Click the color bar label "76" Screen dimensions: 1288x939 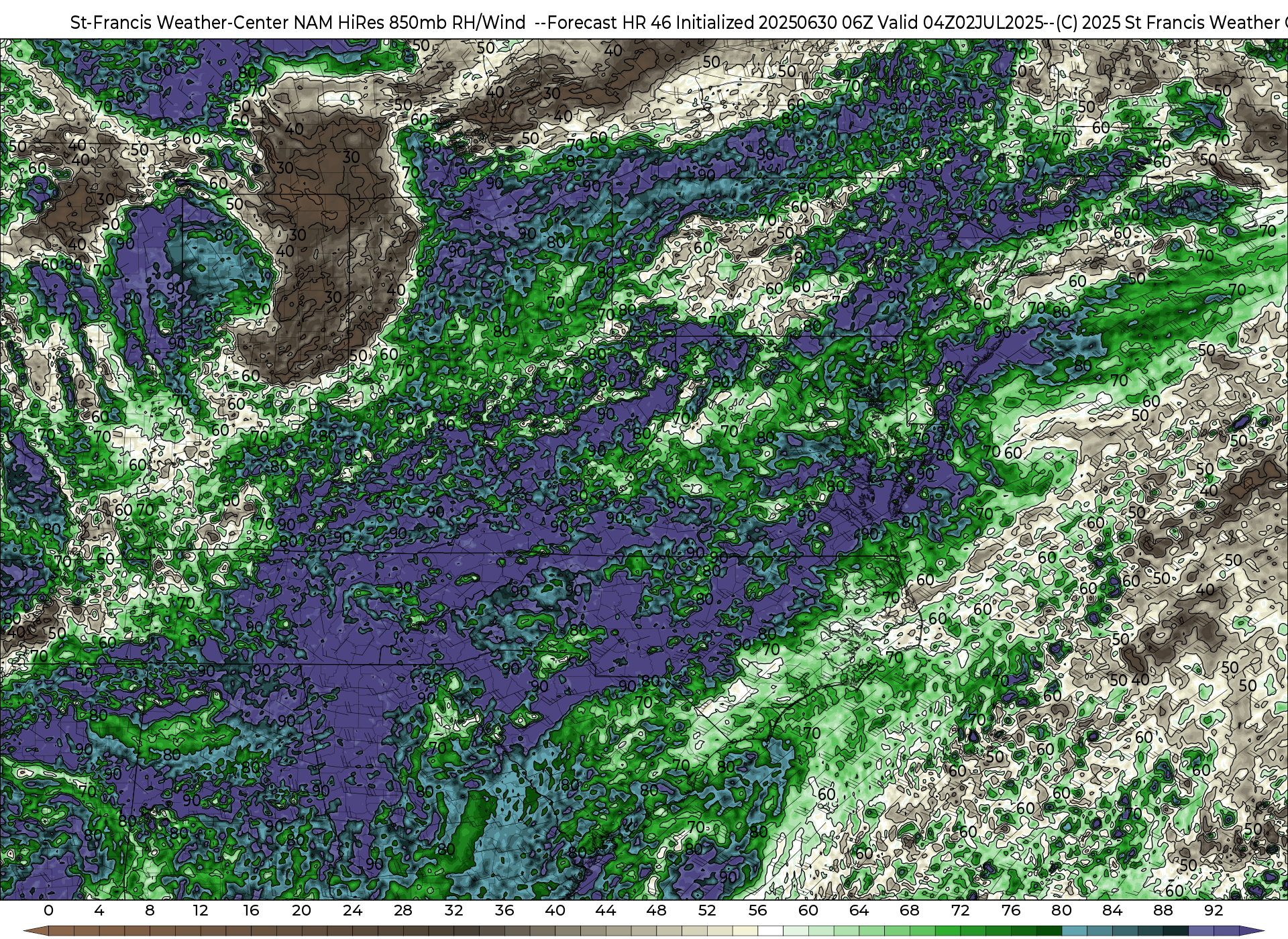click(x=1011, y=910)
